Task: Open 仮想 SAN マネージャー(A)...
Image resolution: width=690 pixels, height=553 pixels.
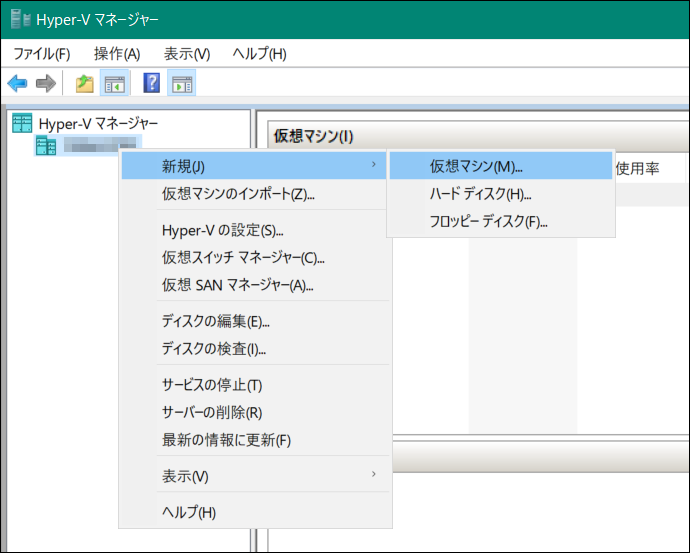Action: (254, 286)
